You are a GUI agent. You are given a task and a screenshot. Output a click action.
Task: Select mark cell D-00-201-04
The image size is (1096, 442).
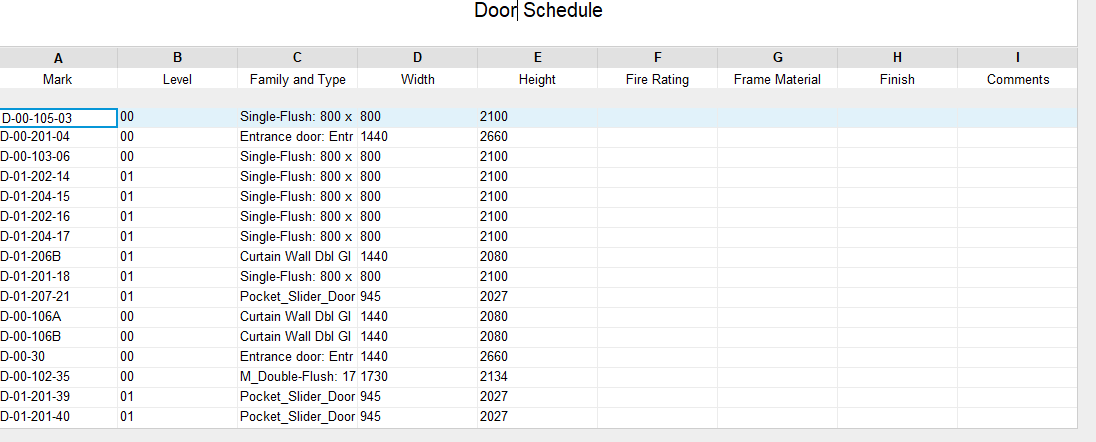(x=58, y=137)
